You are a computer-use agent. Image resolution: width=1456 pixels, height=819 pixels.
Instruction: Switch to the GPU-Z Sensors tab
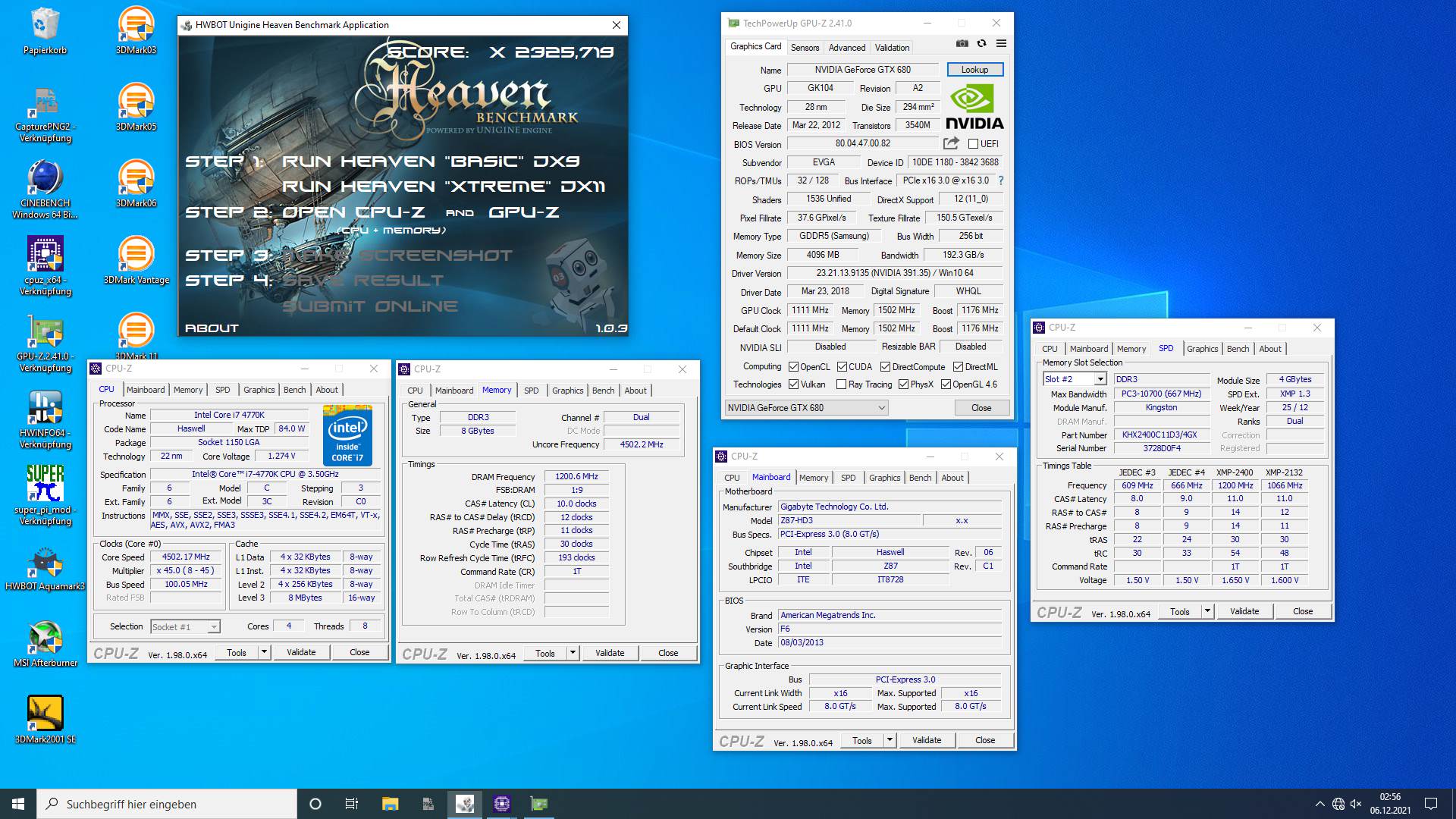(805, 48)
